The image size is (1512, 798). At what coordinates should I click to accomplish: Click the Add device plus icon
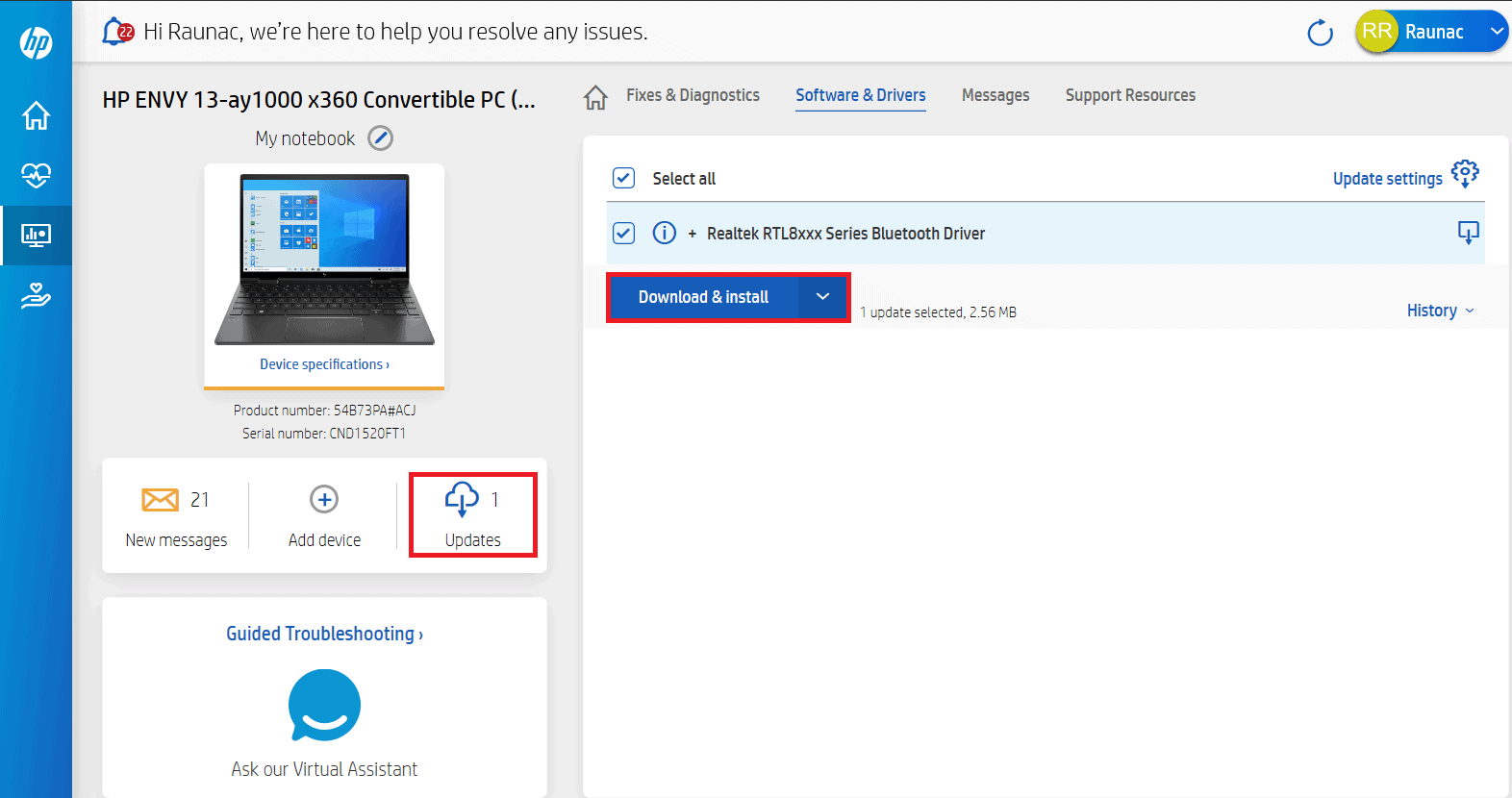click(324, 499)
